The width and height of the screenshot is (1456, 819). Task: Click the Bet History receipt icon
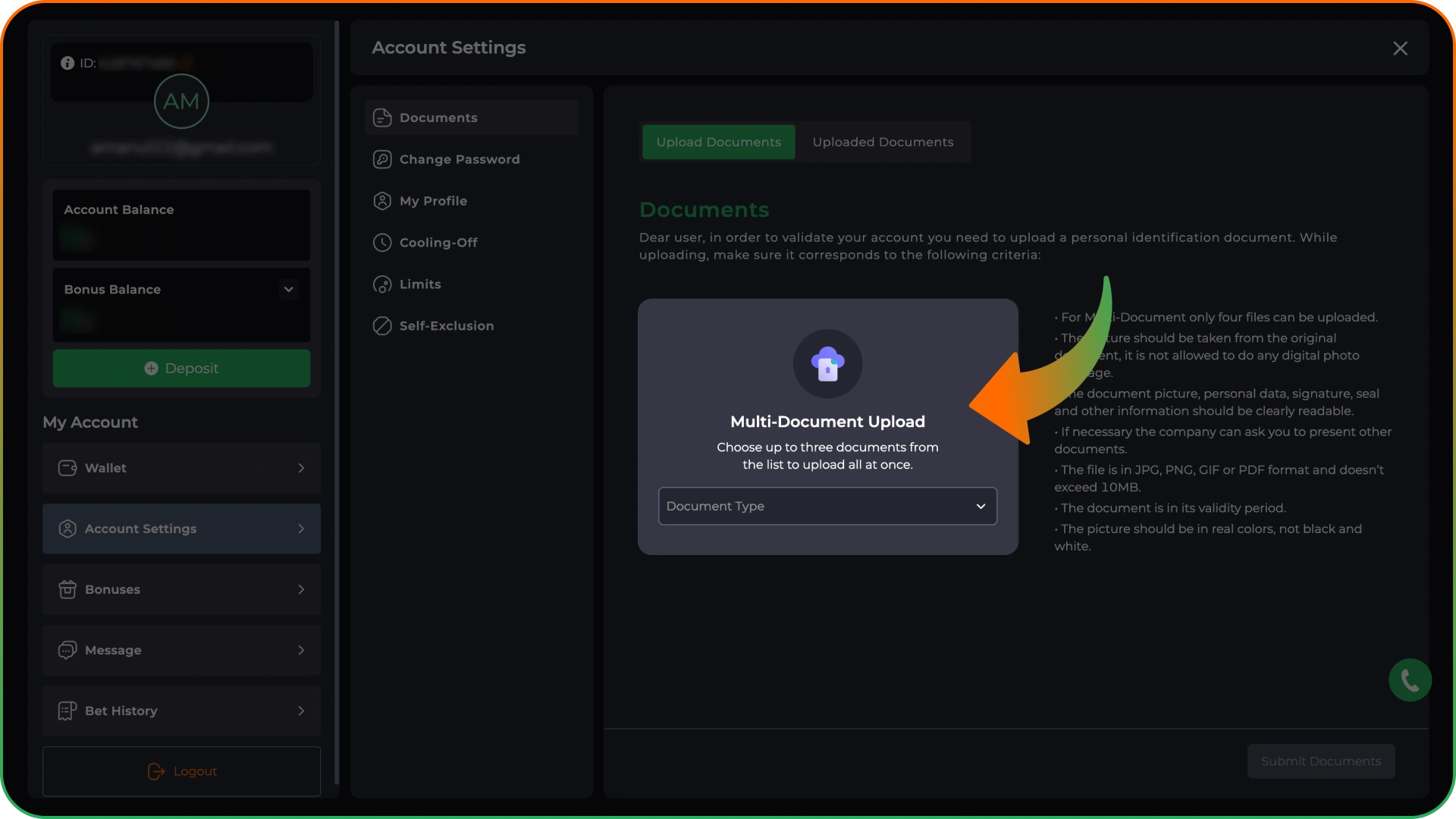(x=67, y=711)
